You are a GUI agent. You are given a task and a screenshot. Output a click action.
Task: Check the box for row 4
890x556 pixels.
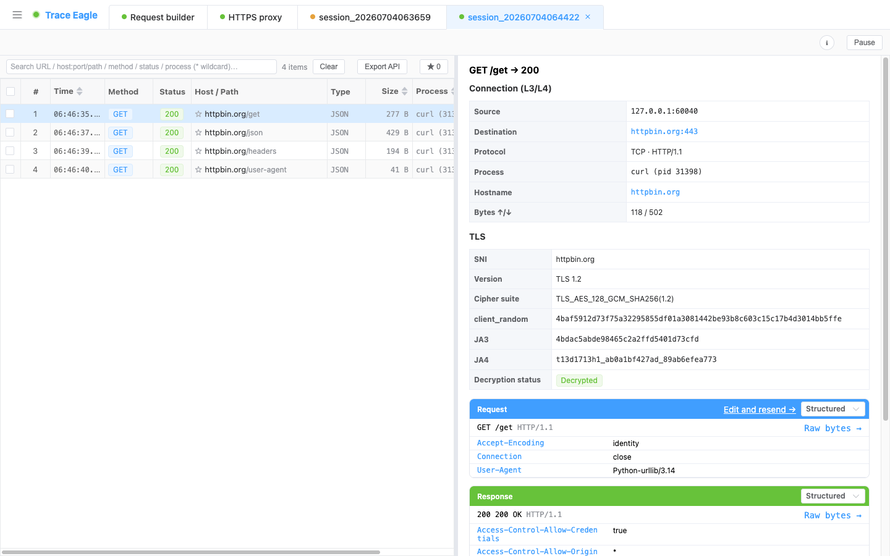10,170
